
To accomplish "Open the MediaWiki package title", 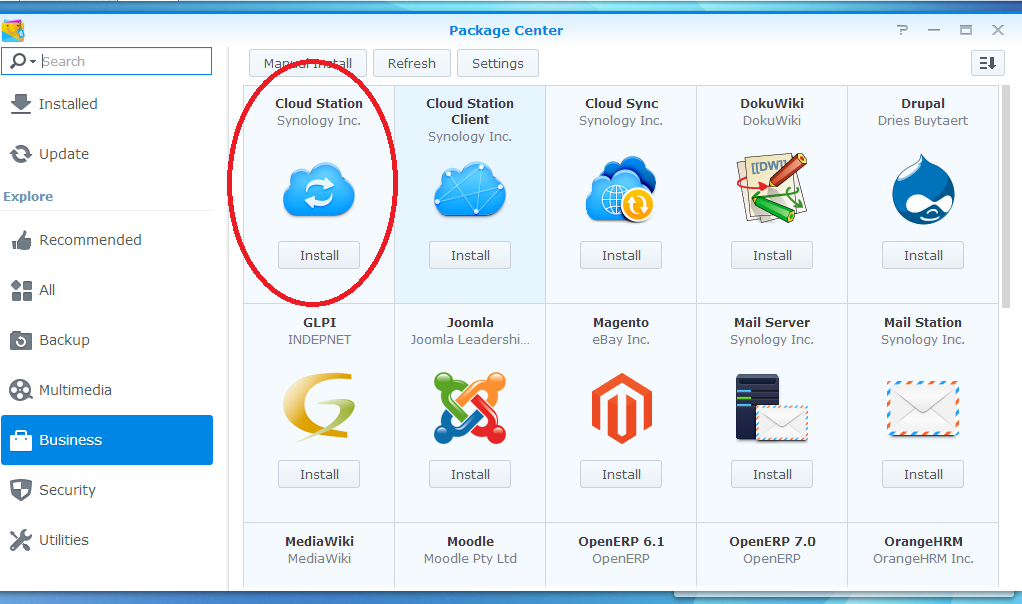I will coord(319,541).
